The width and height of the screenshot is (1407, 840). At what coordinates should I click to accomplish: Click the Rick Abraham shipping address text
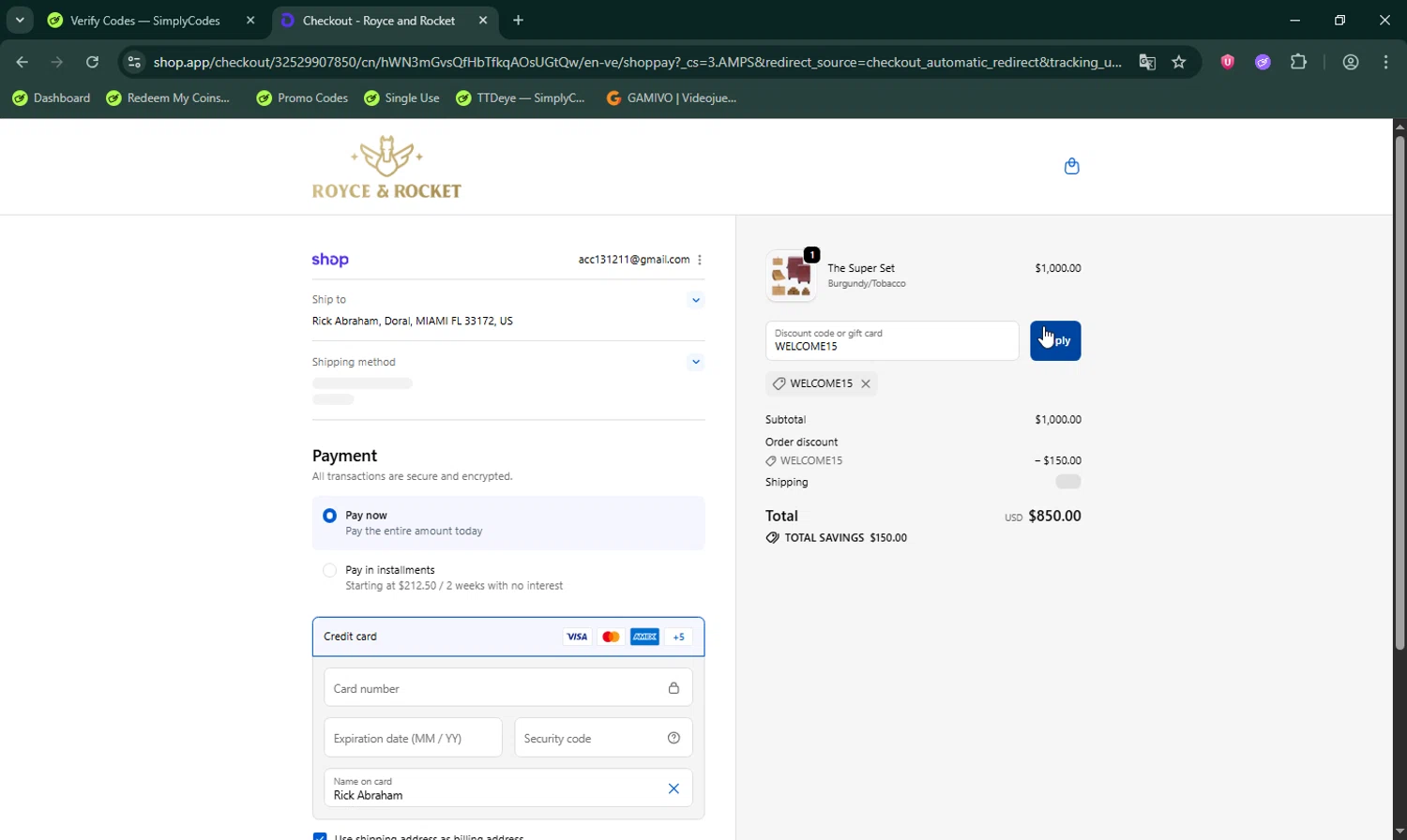pos(413,321)
